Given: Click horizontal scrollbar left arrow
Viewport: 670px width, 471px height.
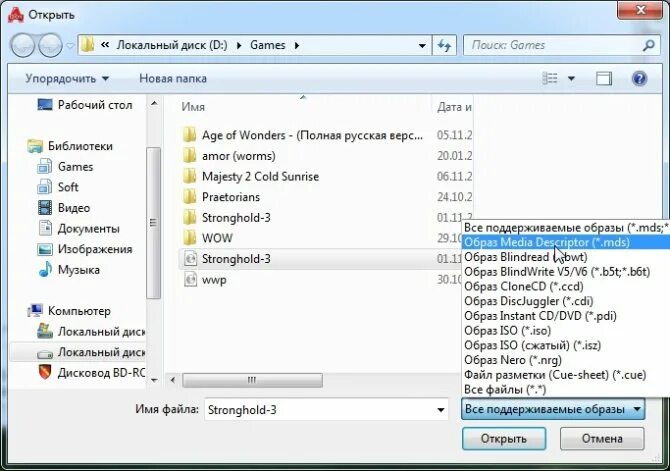Looking at the screenshot, I should point(173,380).
